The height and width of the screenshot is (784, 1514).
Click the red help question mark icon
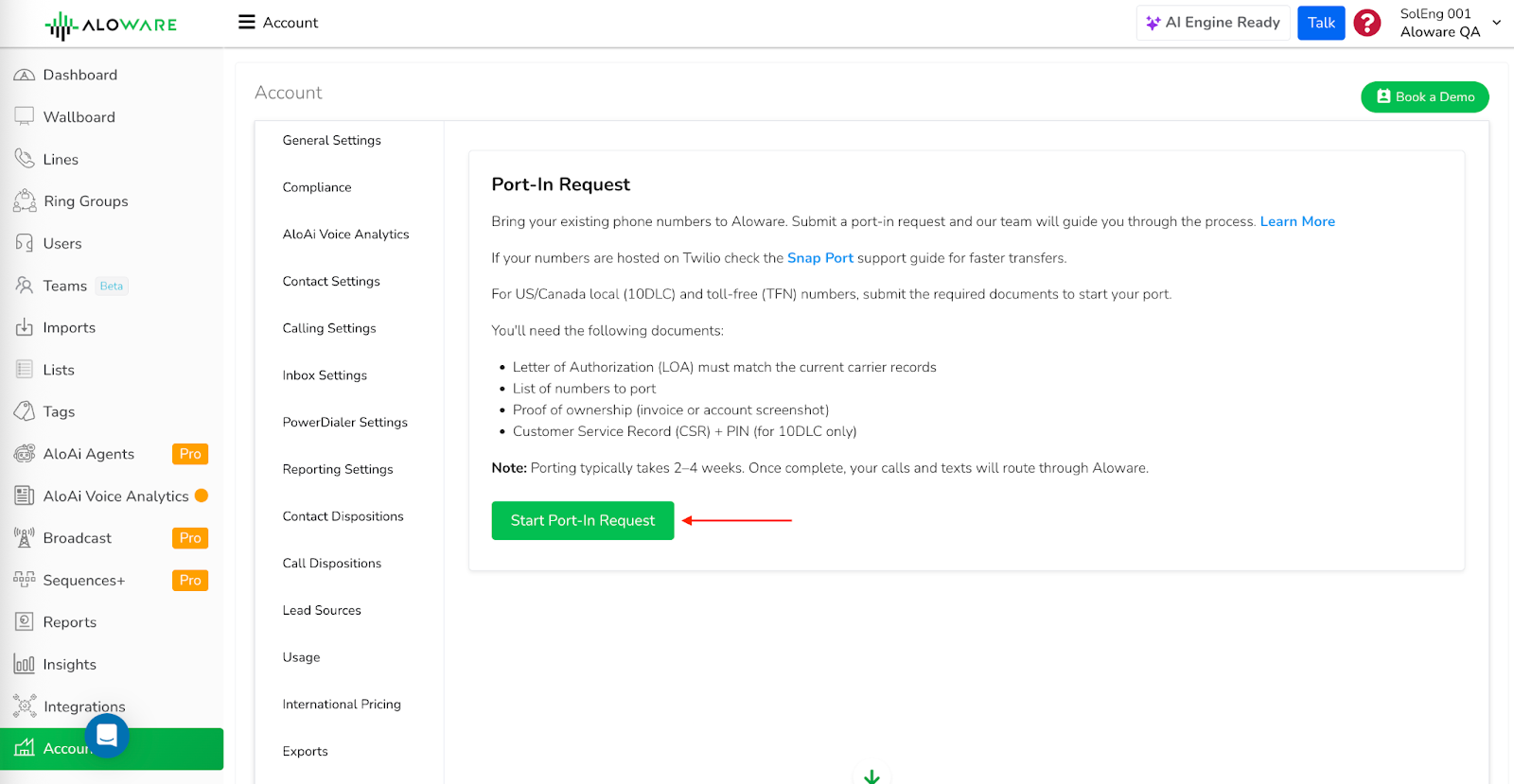1366,23
